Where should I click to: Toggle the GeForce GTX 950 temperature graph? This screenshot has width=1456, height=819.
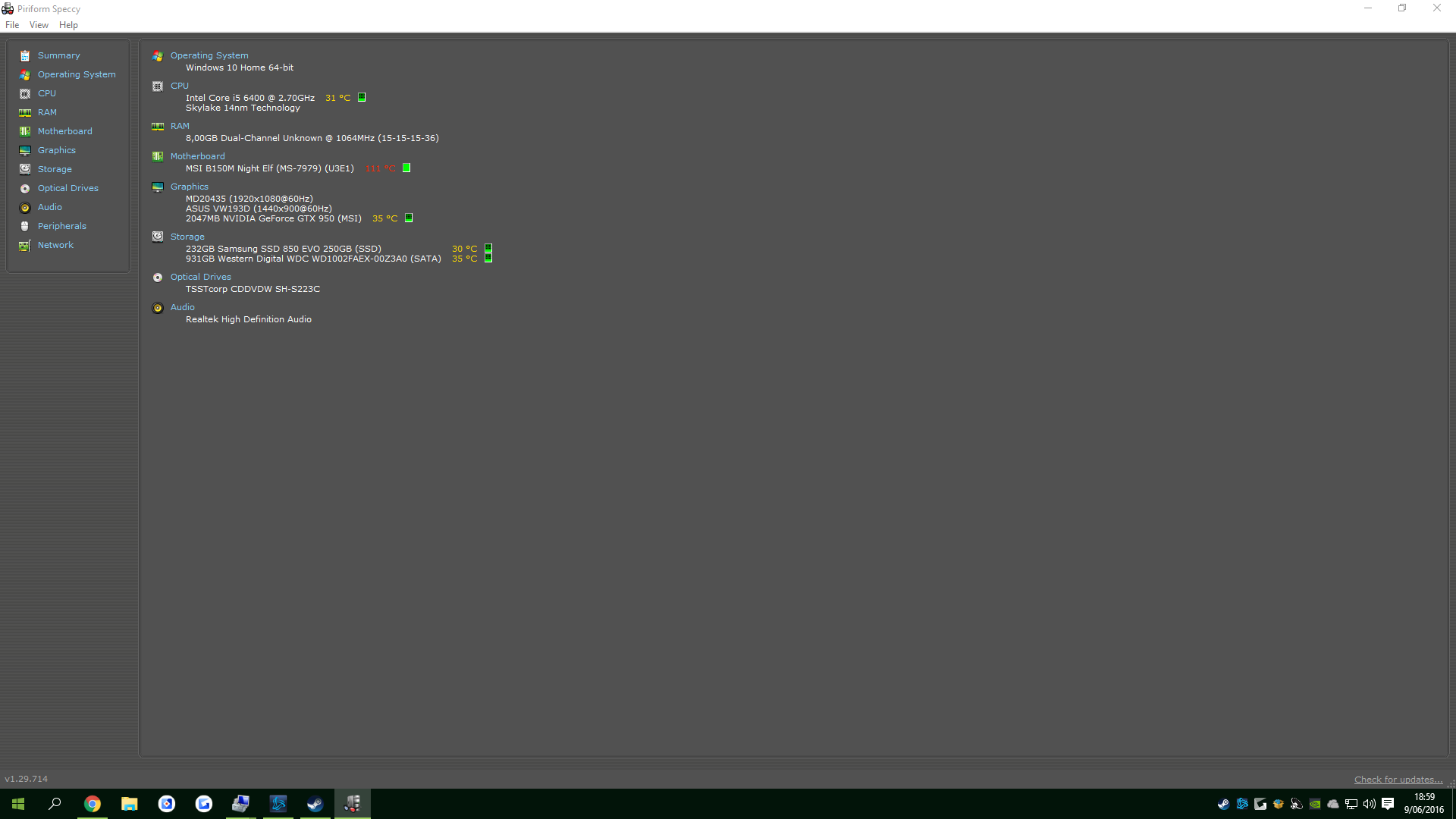click(x=409, y=218)
